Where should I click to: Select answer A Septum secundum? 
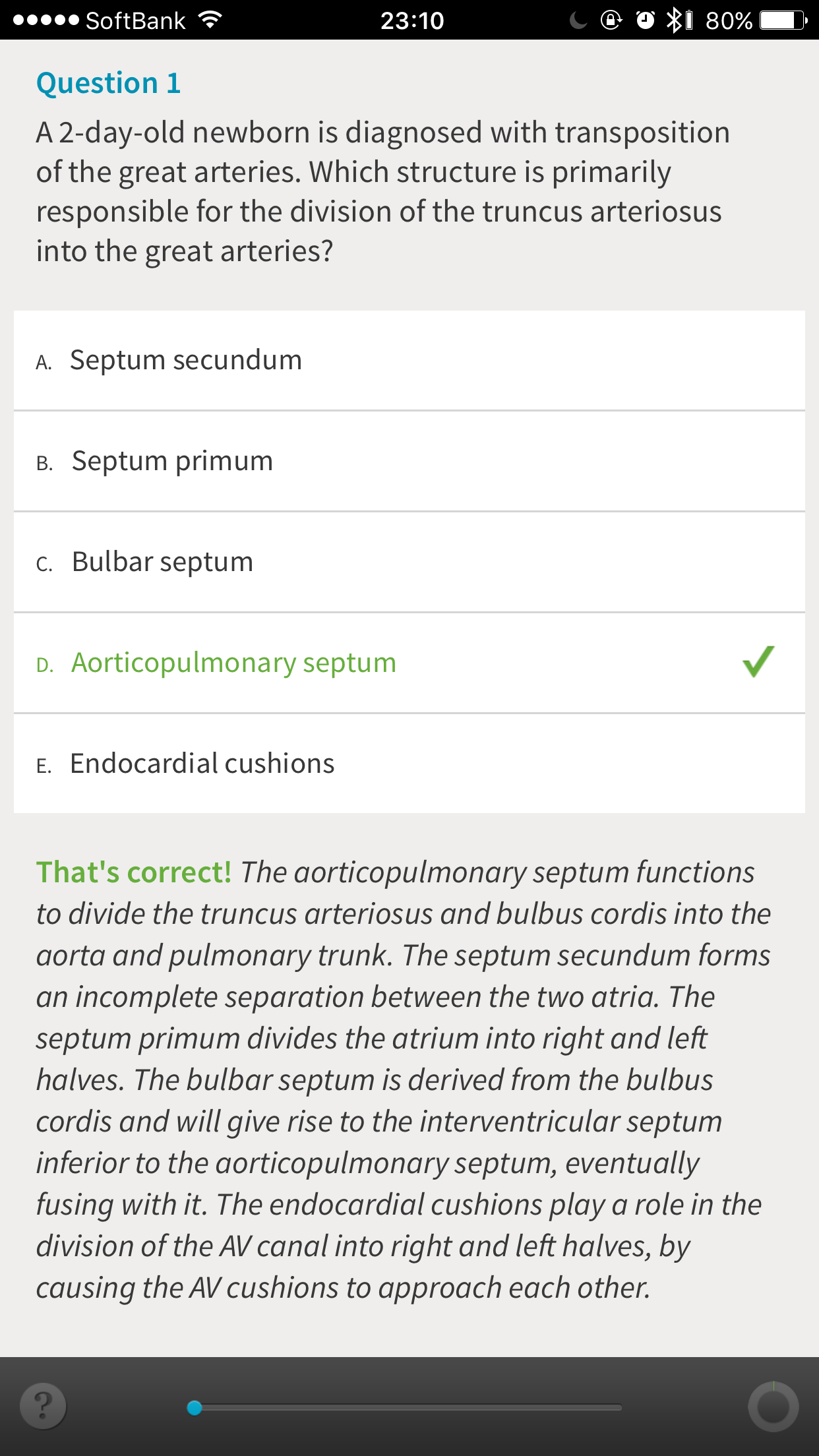[x=409, y=360]
